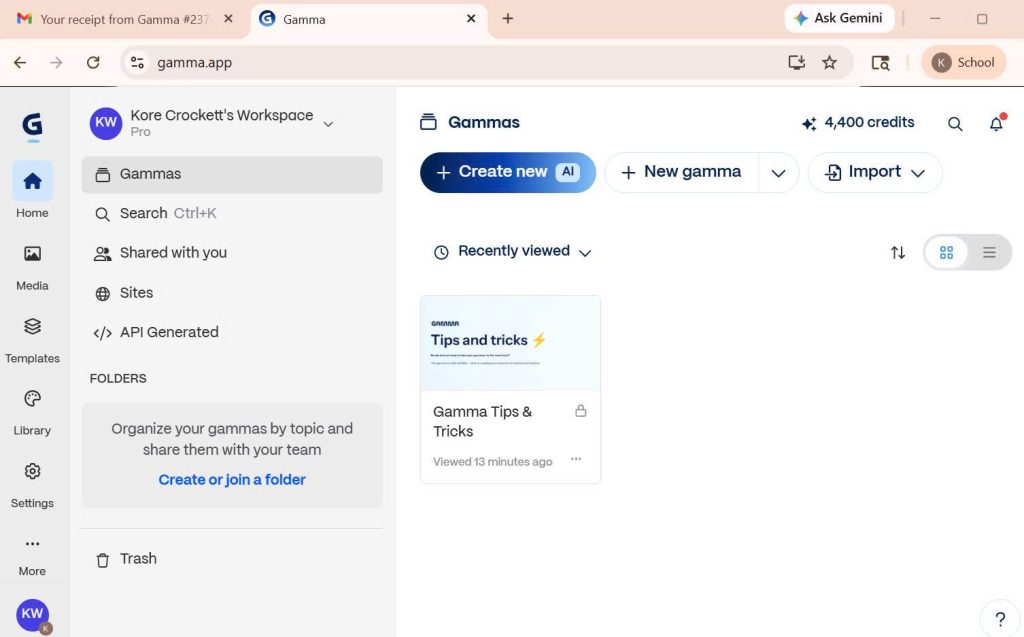Click the Gamma logo in the sidebar
This screenshot has width=1024, height=637.
[x=32, y=126]
